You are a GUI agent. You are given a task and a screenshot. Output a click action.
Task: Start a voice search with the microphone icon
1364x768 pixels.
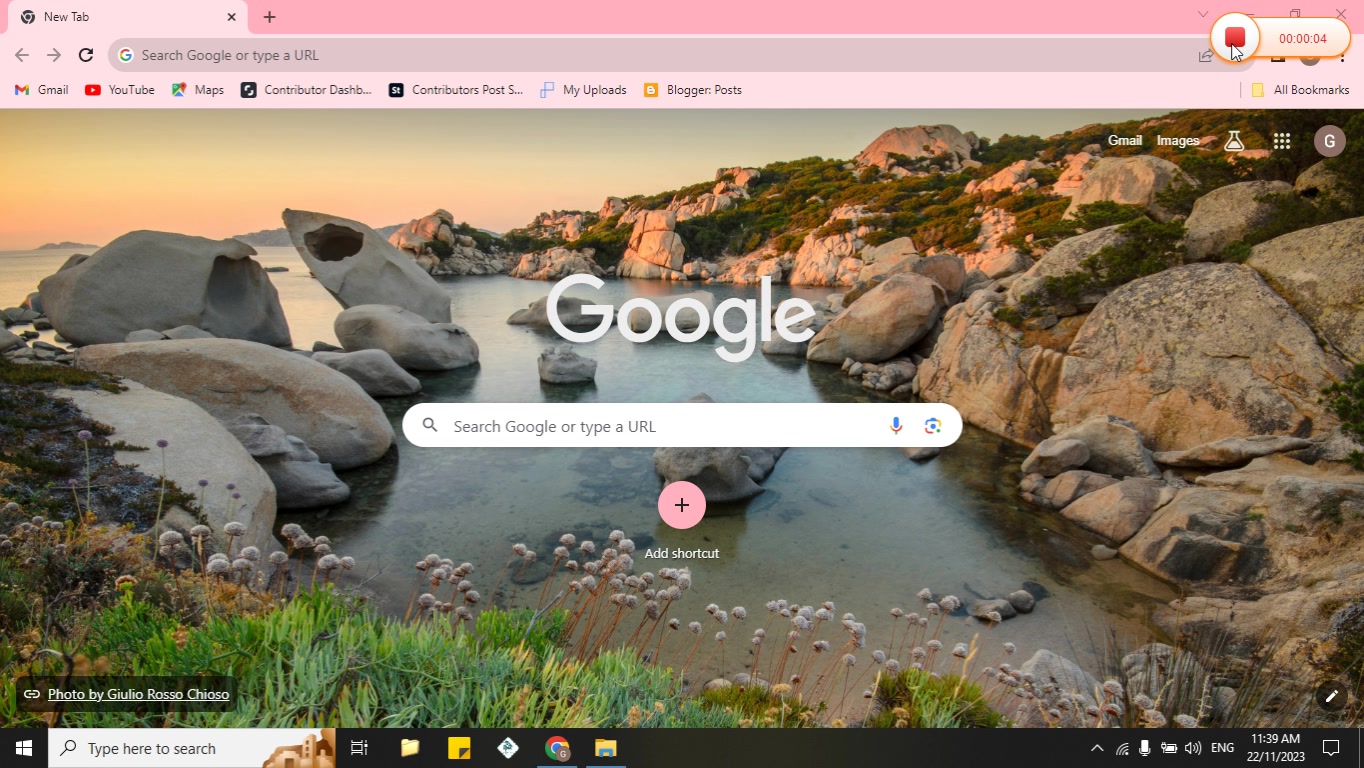point(896,426)
